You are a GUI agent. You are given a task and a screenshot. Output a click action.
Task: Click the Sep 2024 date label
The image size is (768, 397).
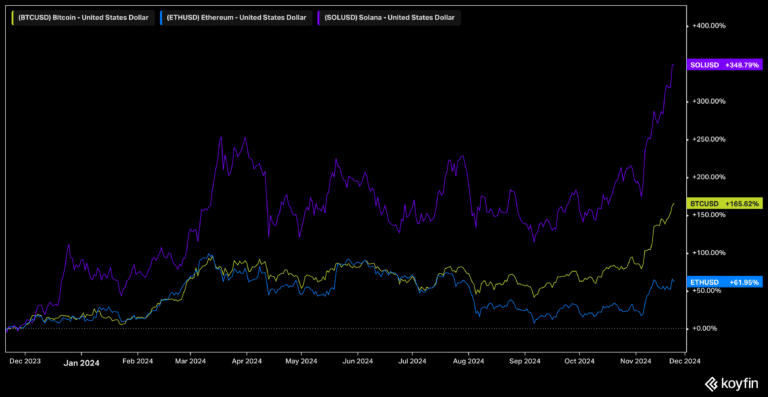pyautogui.click(x=525, y=361)
